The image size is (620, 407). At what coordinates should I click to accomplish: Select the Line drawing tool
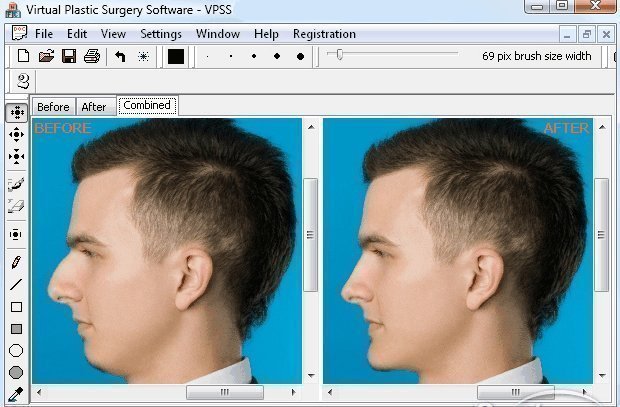[x=16, y=285]
